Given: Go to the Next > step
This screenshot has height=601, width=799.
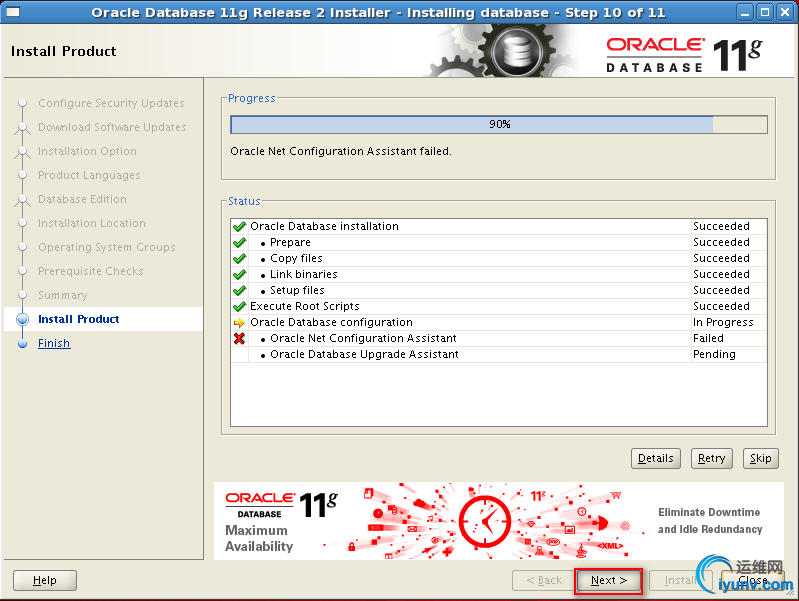Looking at the screenshot, I should coord(608,581).
